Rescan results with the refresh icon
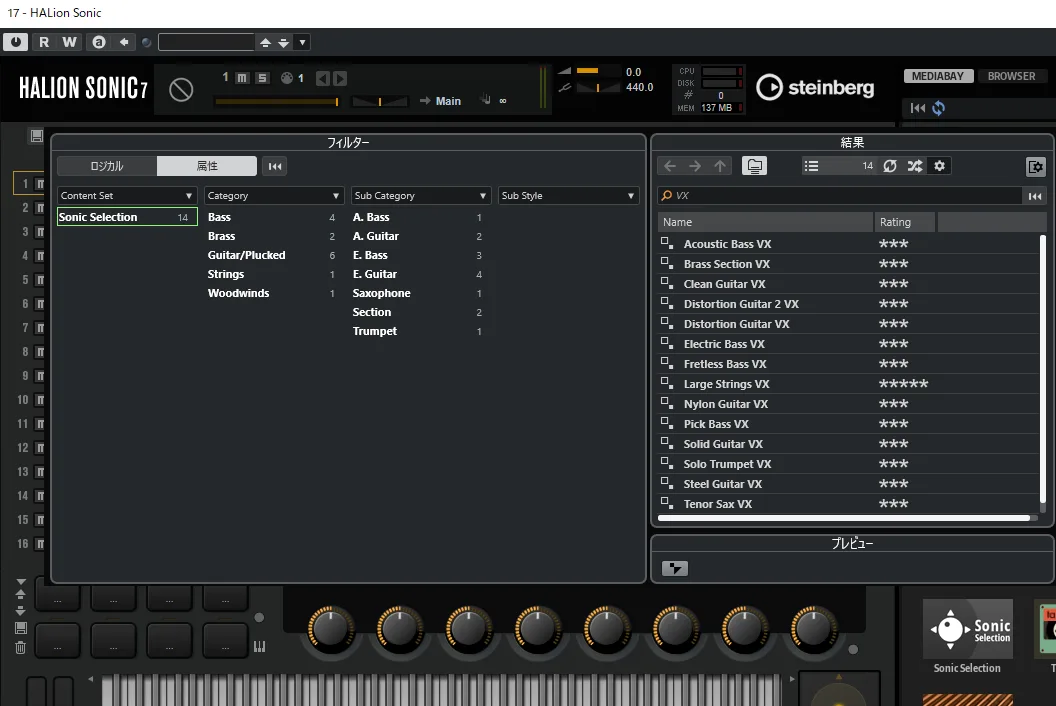The width and height of the screenshot is (1056, 706). tap(890, 166)
